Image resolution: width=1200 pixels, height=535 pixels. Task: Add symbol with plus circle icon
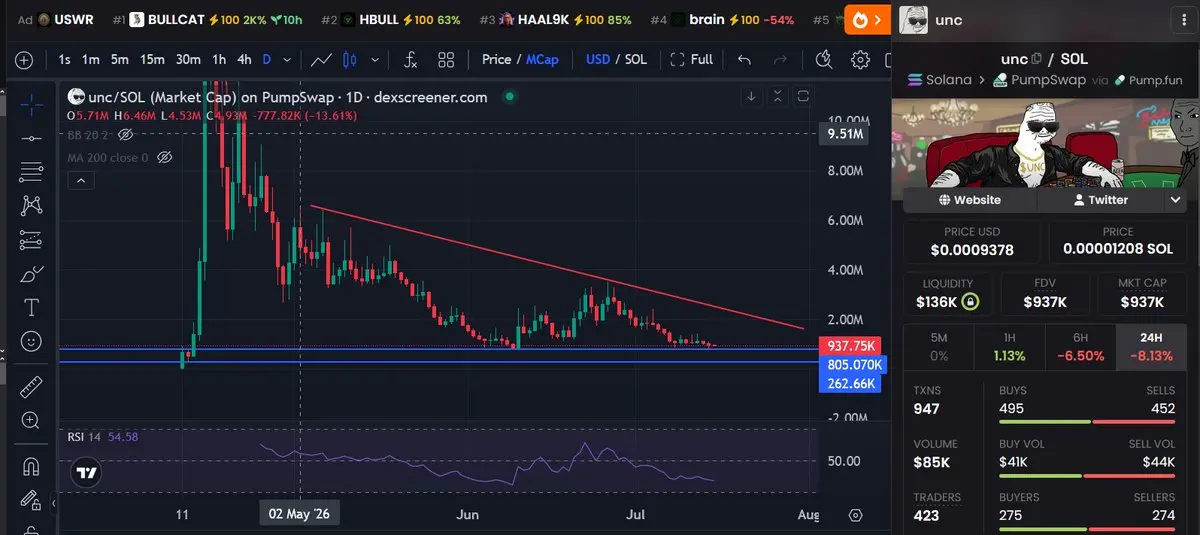pos(24,60)
